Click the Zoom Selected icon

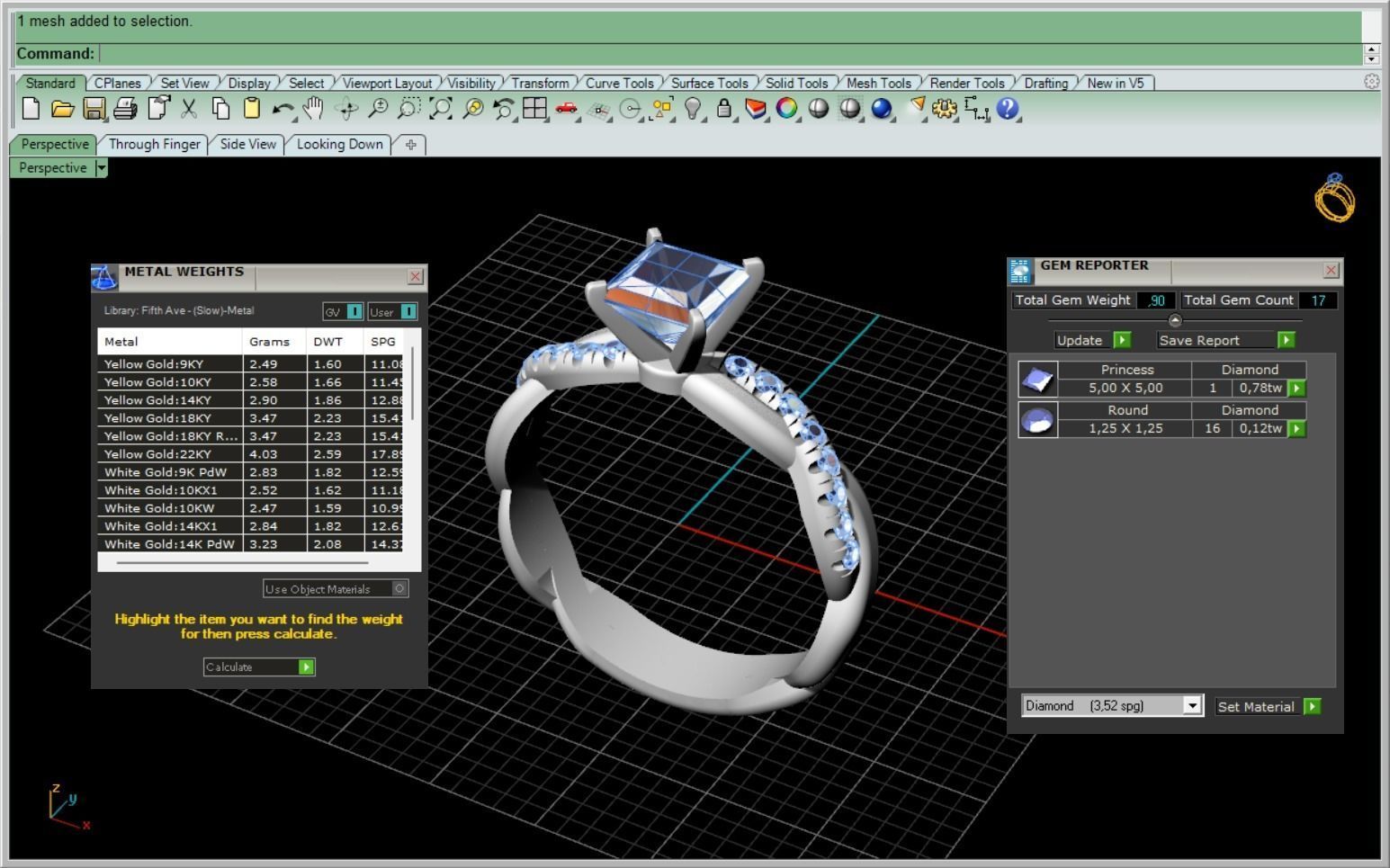click(472, 109)
